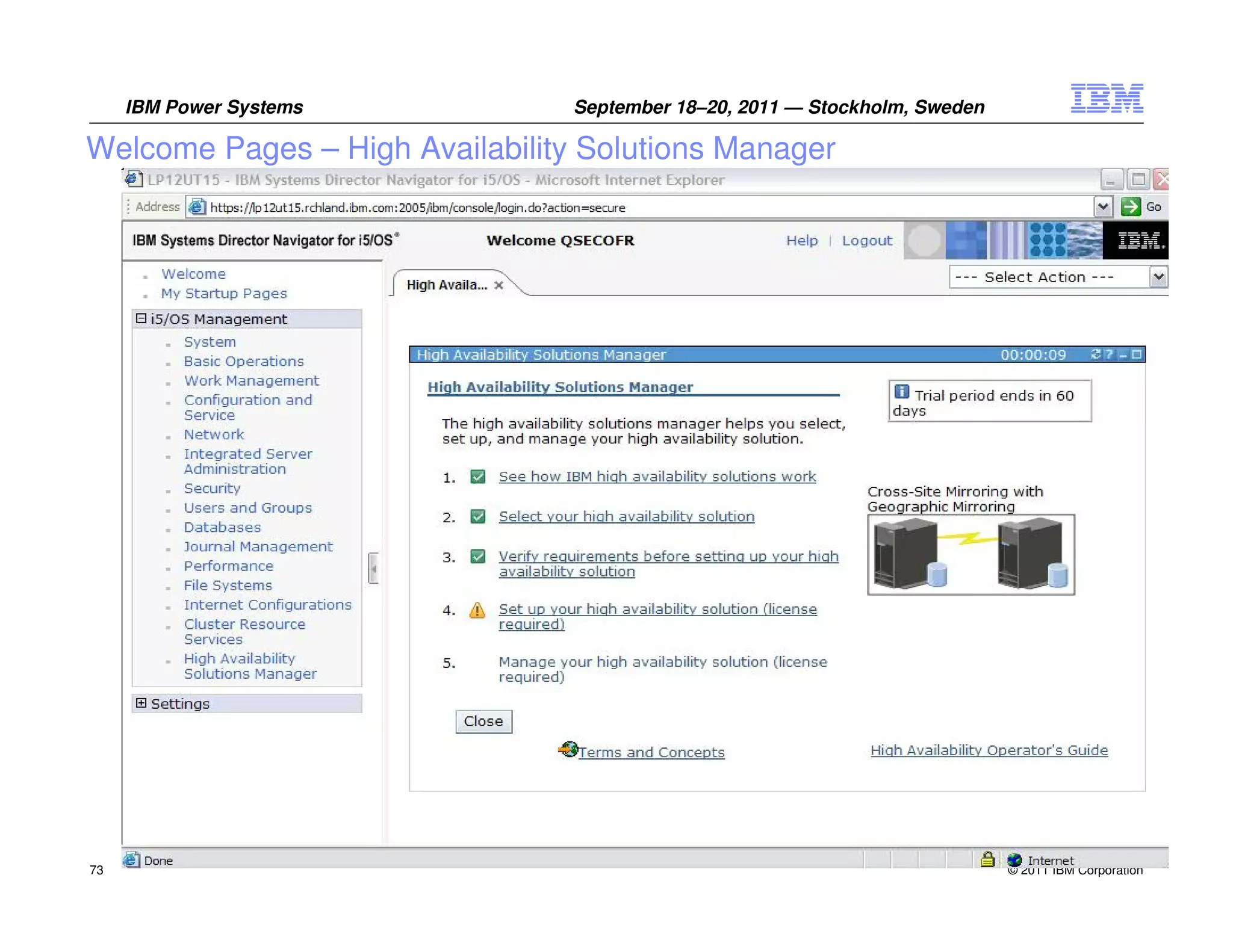Click the page icon in address bar
The height and width of the screenshot is (952, 1233).
coord(197,208)
